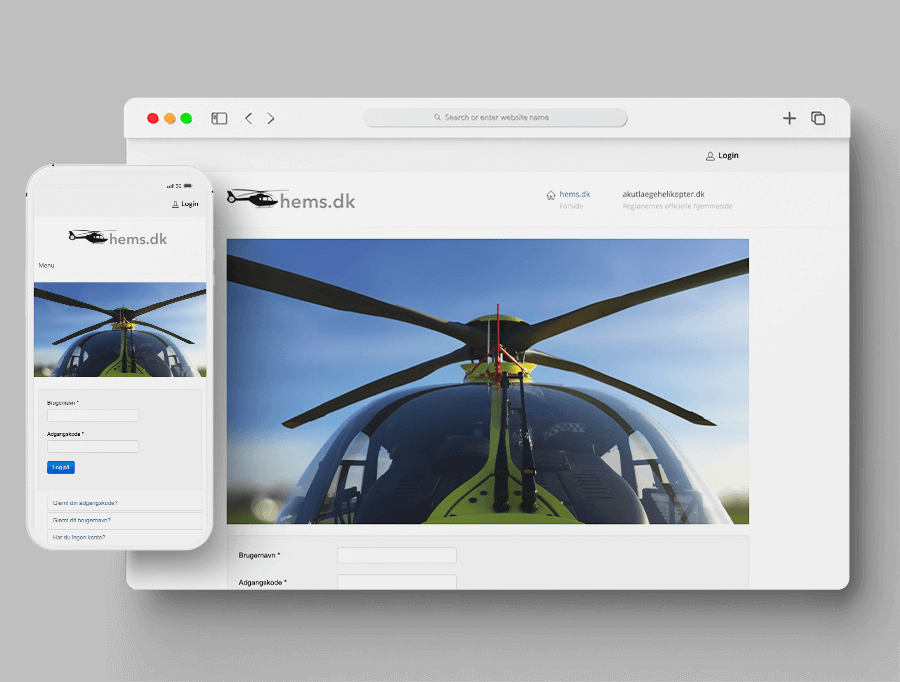Tap the Login link on the phone

(185, 204)
